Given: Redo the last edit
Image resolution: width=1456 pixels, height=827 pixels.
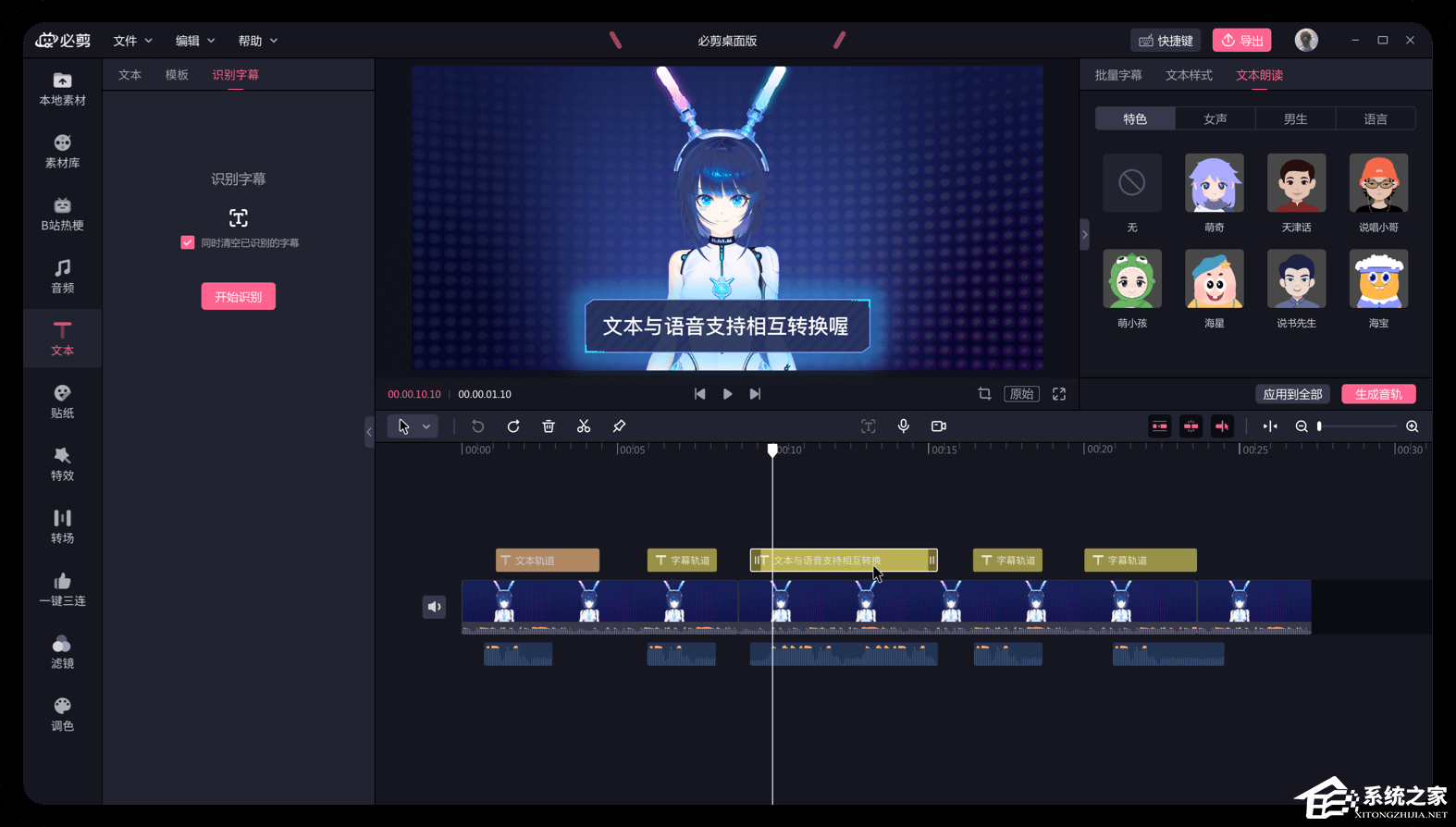Looking at the screenshot, I should 513,426.
